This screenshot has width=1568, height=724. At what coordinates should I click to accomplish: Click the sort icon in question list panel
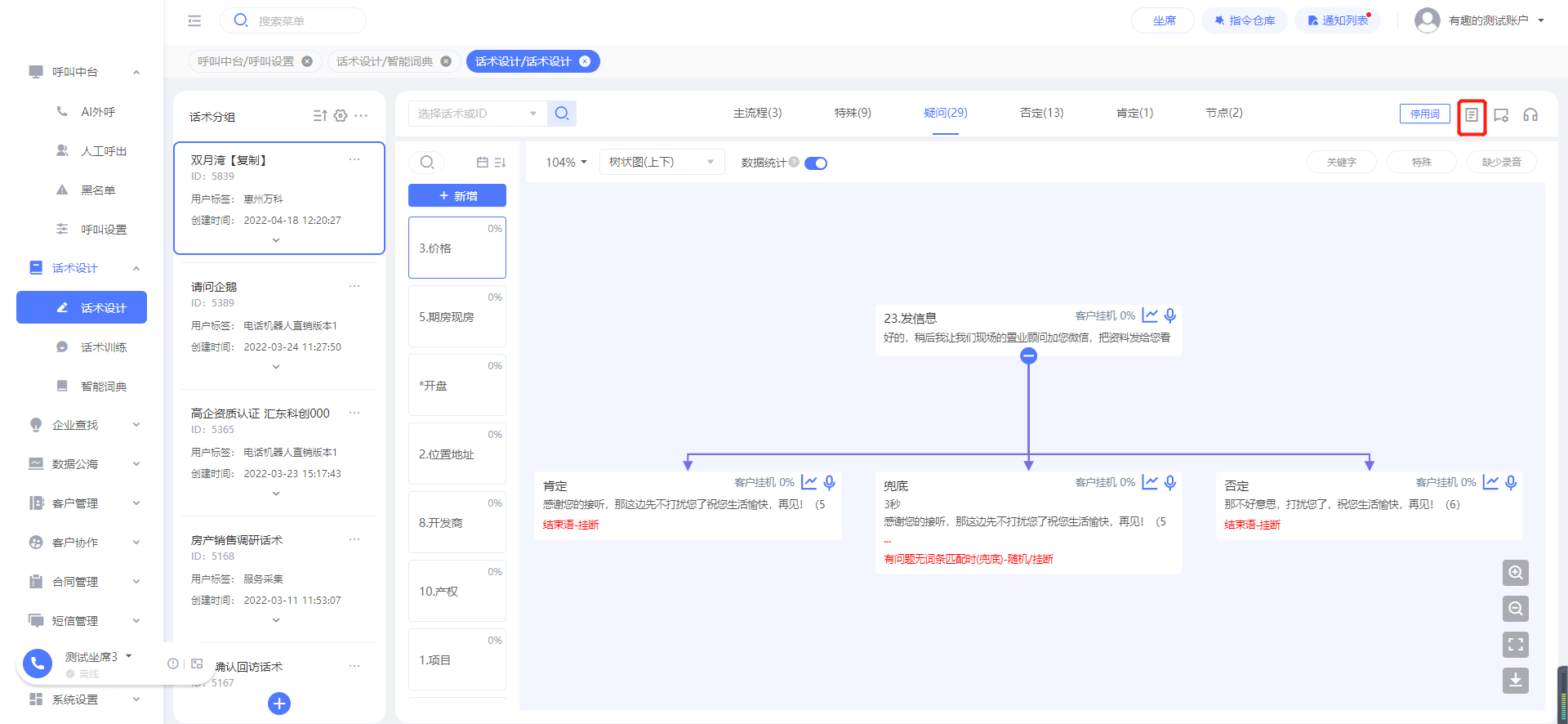pos(500,163)
